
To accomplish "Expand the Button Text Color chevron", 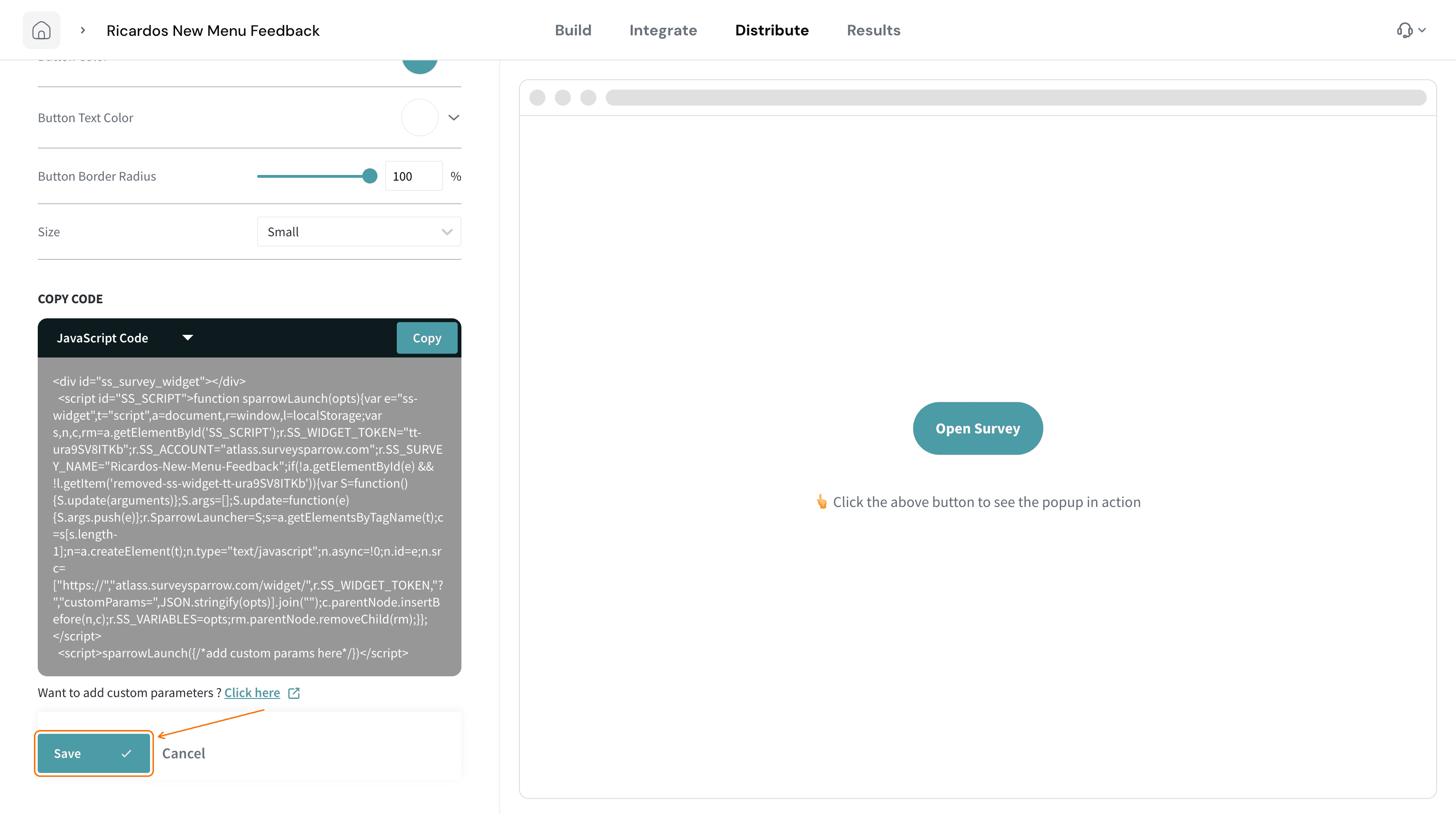I will (x=453, y=117).
